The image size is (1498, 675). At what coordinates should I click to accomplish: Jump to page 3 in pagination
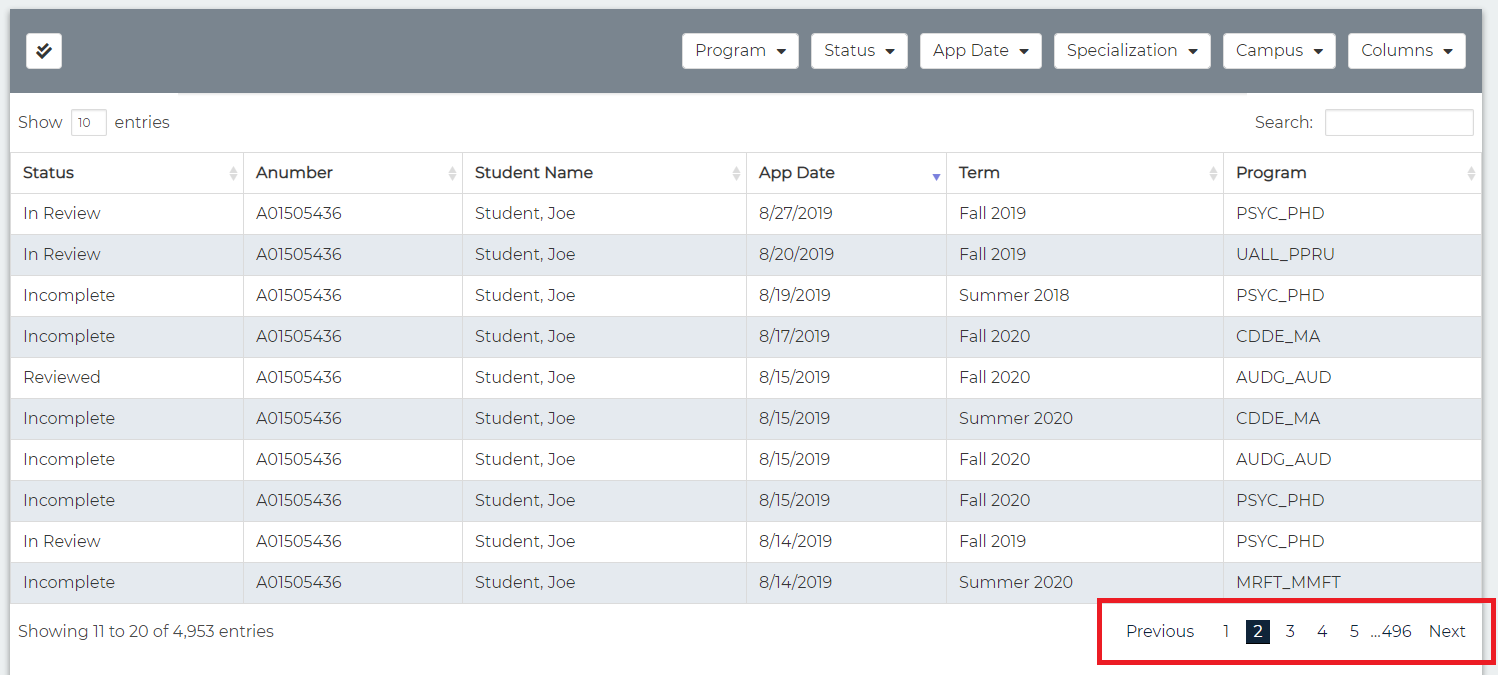click(1290, 631)
